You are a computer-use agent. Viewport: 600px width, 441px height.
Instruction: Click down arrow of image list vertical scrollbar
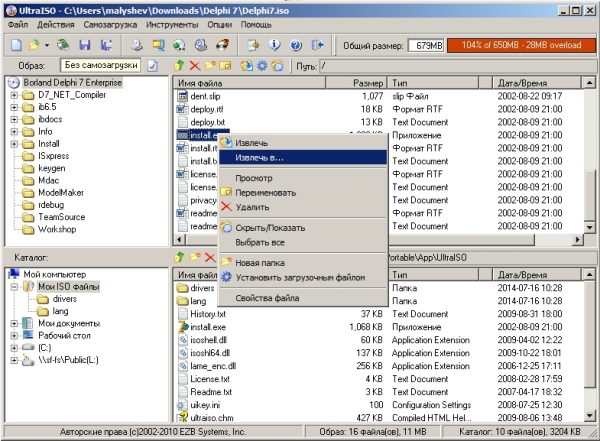pyautogui.click(x=589, y=227)
